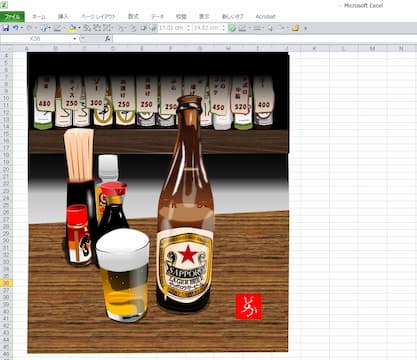Click the yellow folder icon in toolbar
The width and height of the screenshot is (417, 360).
[x=295, y=28]
